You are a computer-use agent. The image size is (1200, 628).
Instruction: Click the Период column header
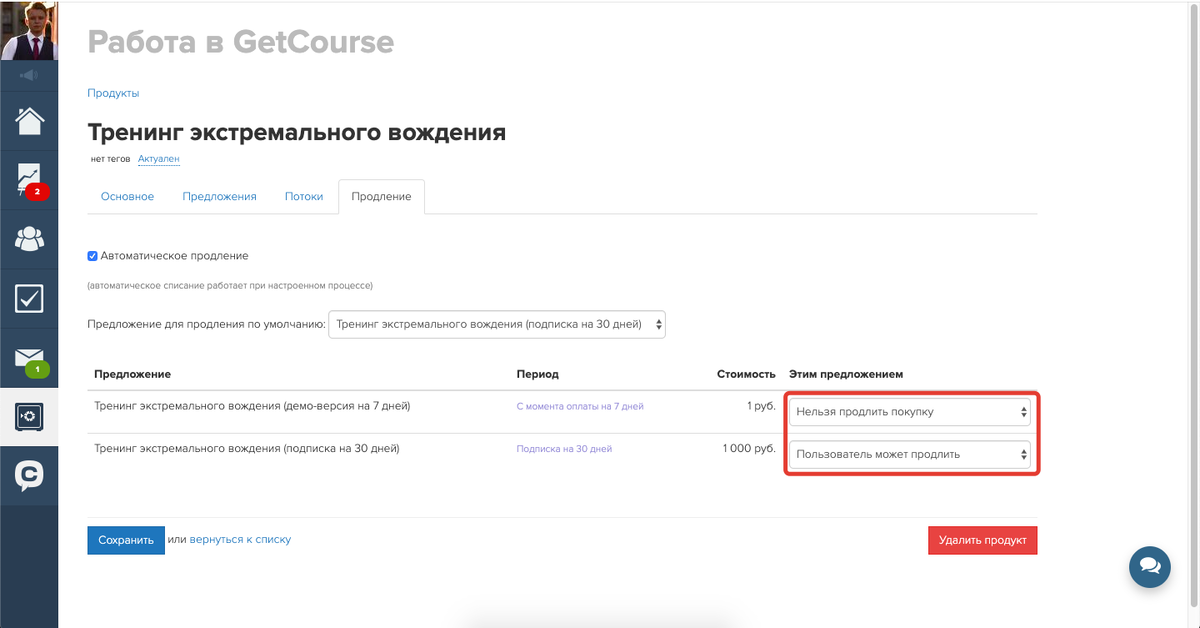pyautogui.click(x=537, y=374)
